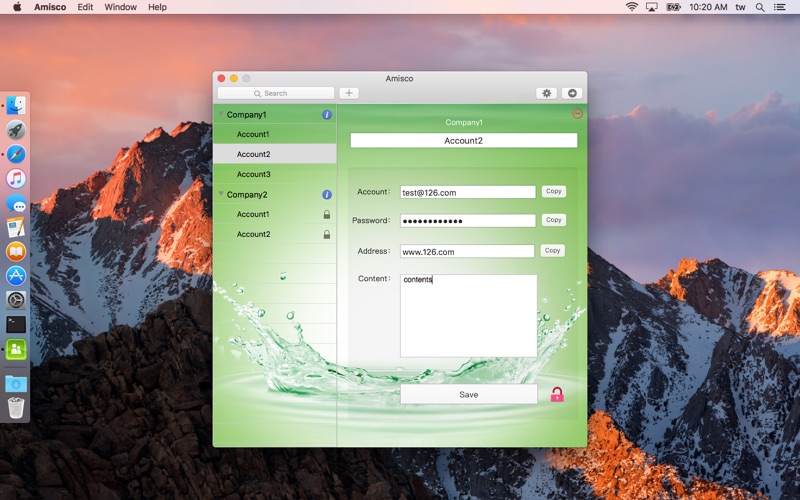Open Safari compass in Dock
The width and height of the screenshot is (800, 500).
pyautogui.click(x=16, y=154)
